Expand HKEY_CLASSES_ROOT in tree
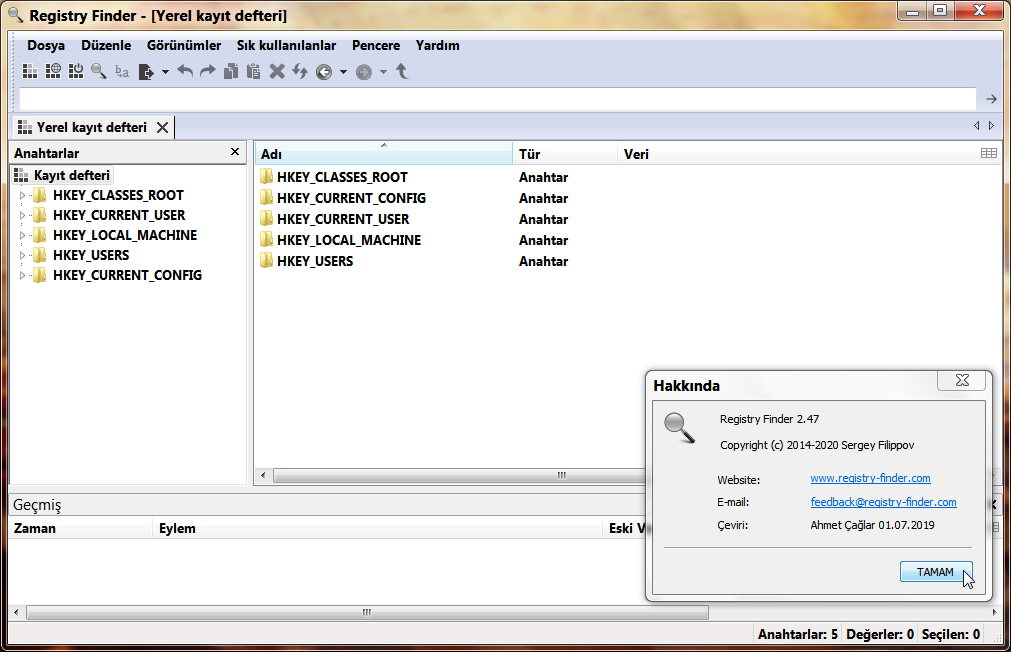 point(22,195)
